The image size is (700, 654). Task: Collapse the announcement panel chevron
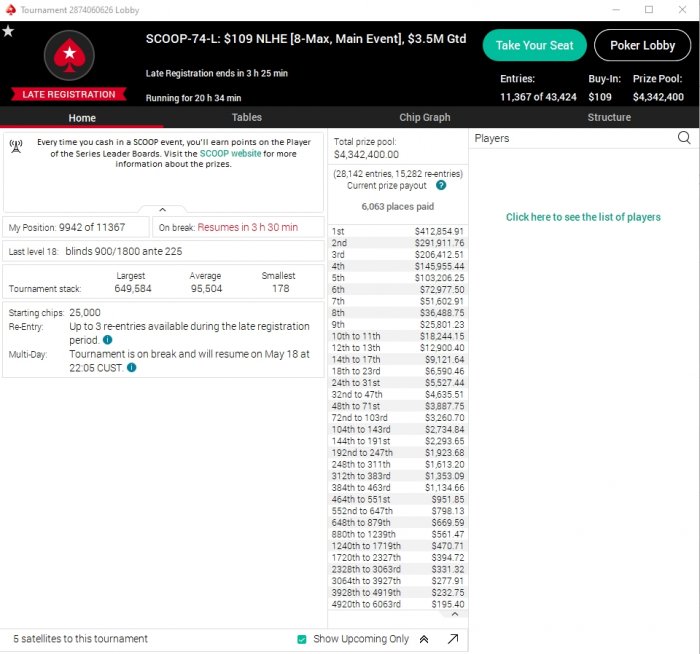coord(162,209)
